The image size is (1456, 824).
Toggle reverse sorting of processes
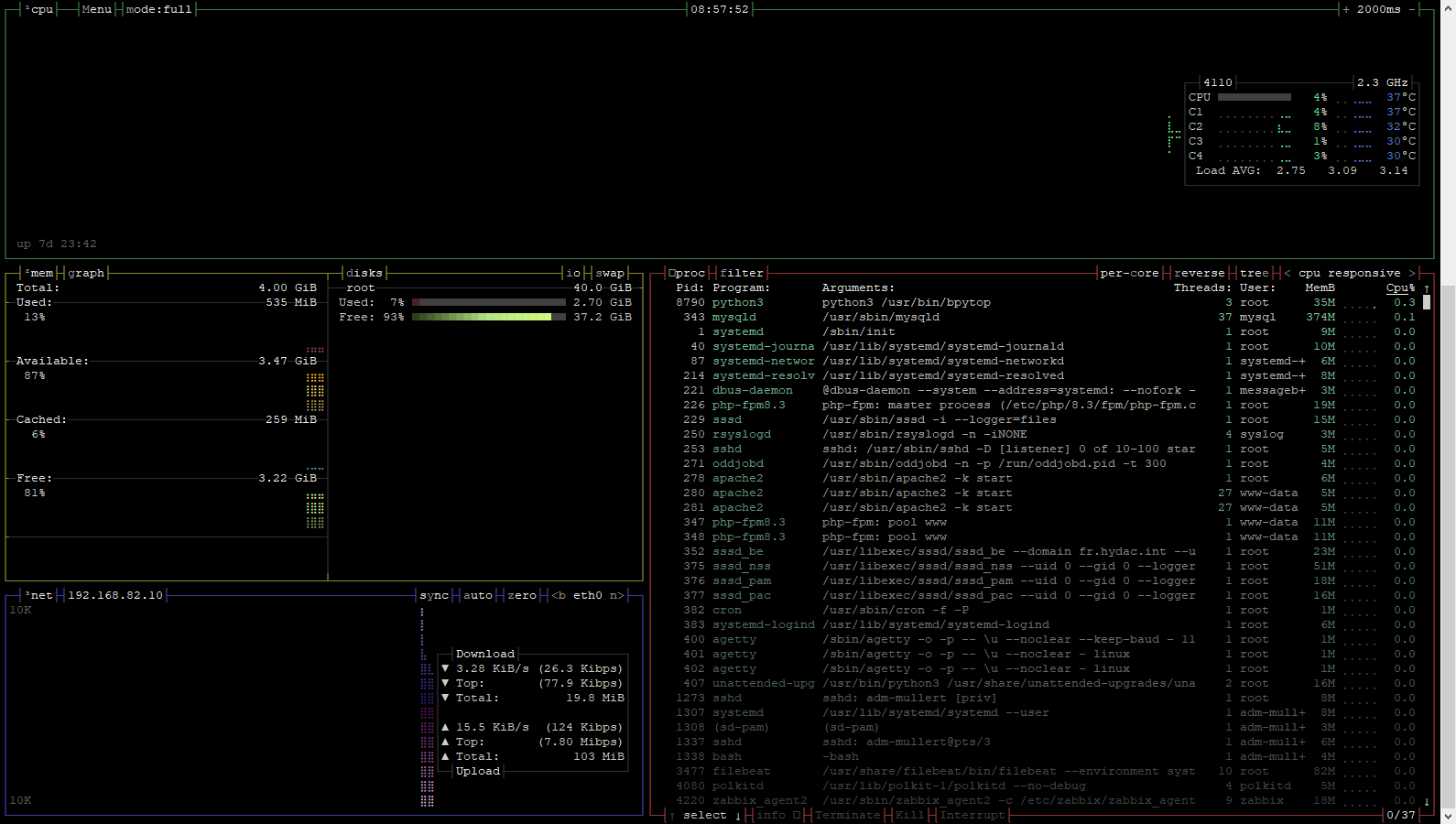[1200, 273]
